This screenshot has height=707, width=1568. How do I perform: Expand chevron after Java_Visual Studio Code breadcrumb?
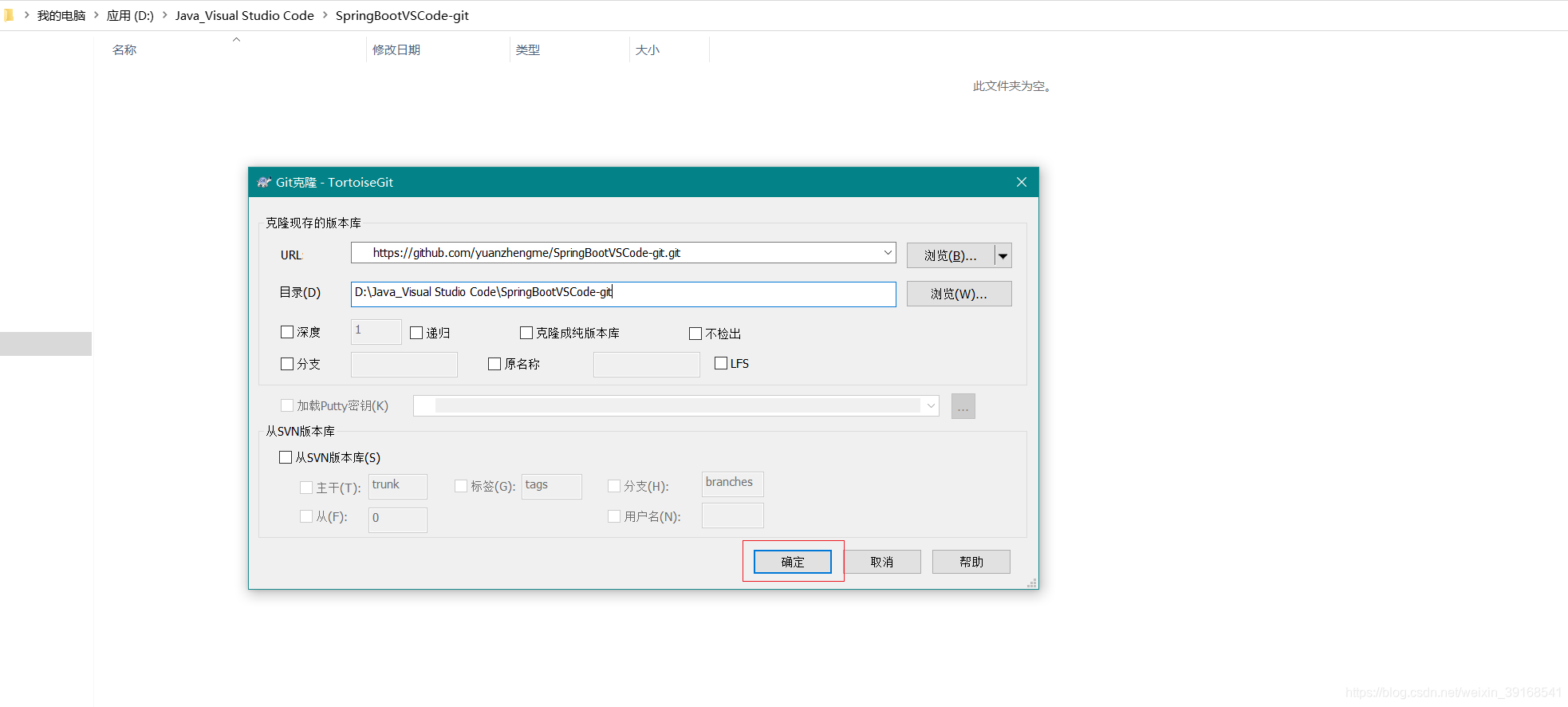point(325,15)
